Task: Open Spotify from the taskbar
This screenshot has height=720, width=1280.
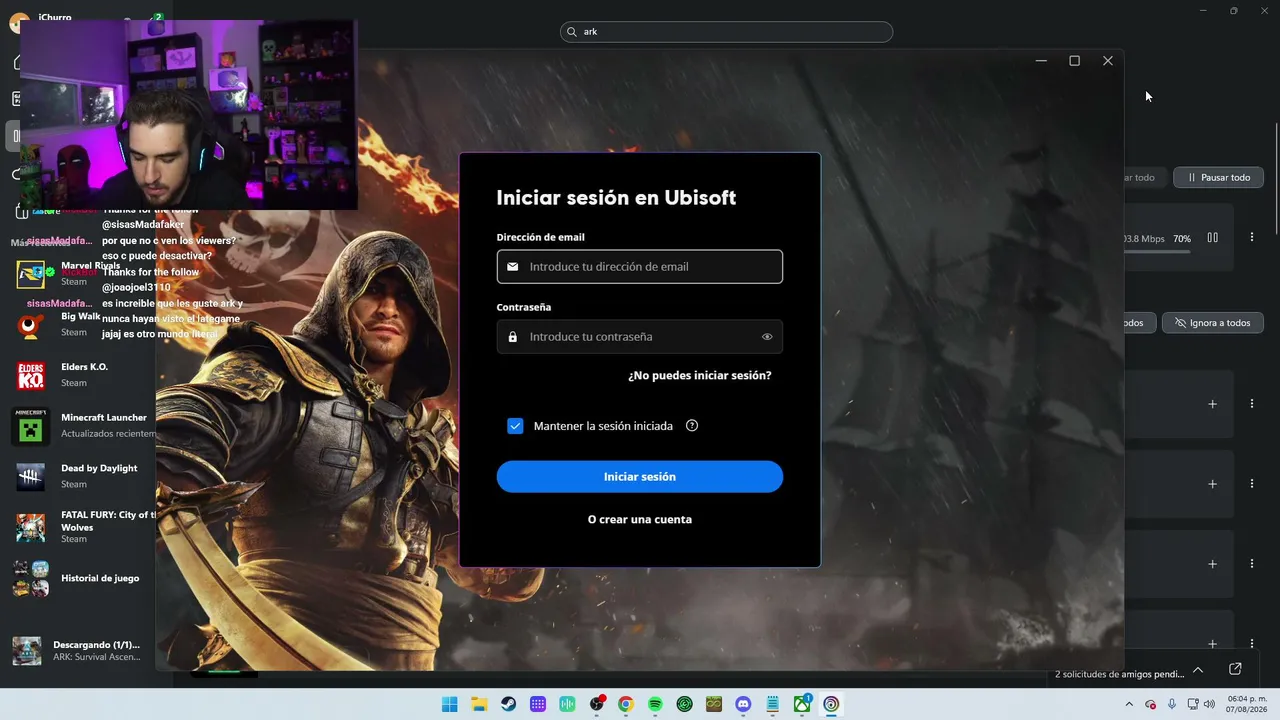Action: pos(655,704)
